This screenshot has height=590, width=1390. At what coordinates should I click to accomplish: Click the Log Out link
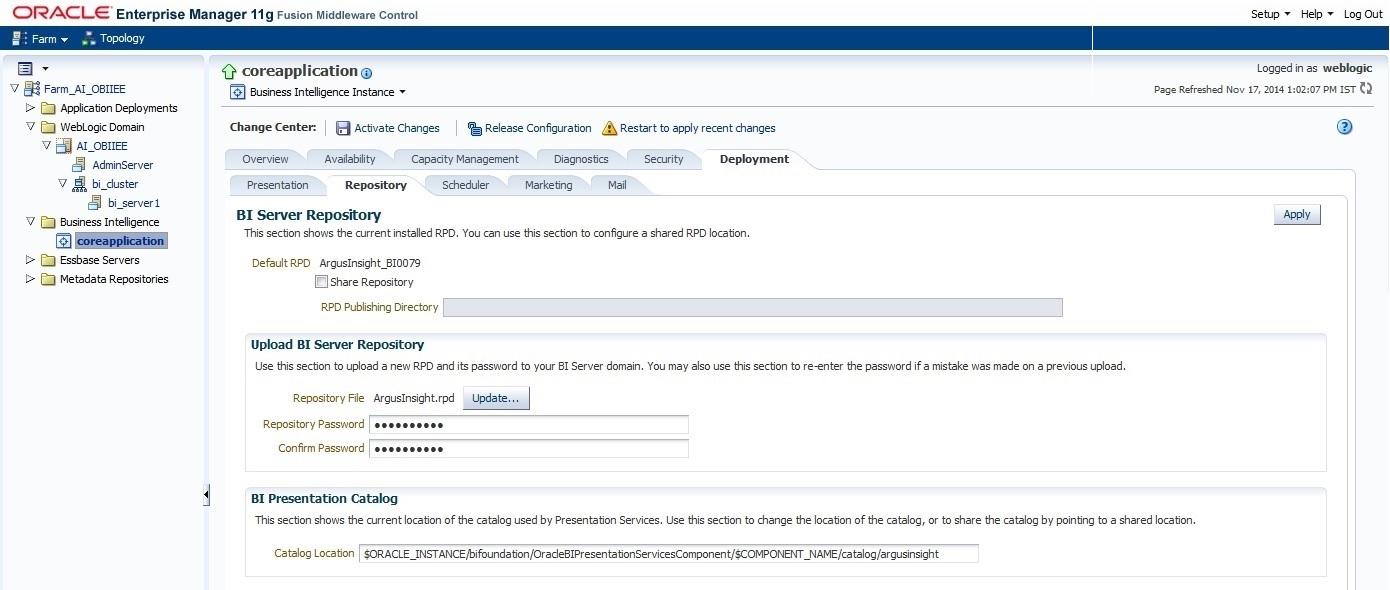(1363, 14)
